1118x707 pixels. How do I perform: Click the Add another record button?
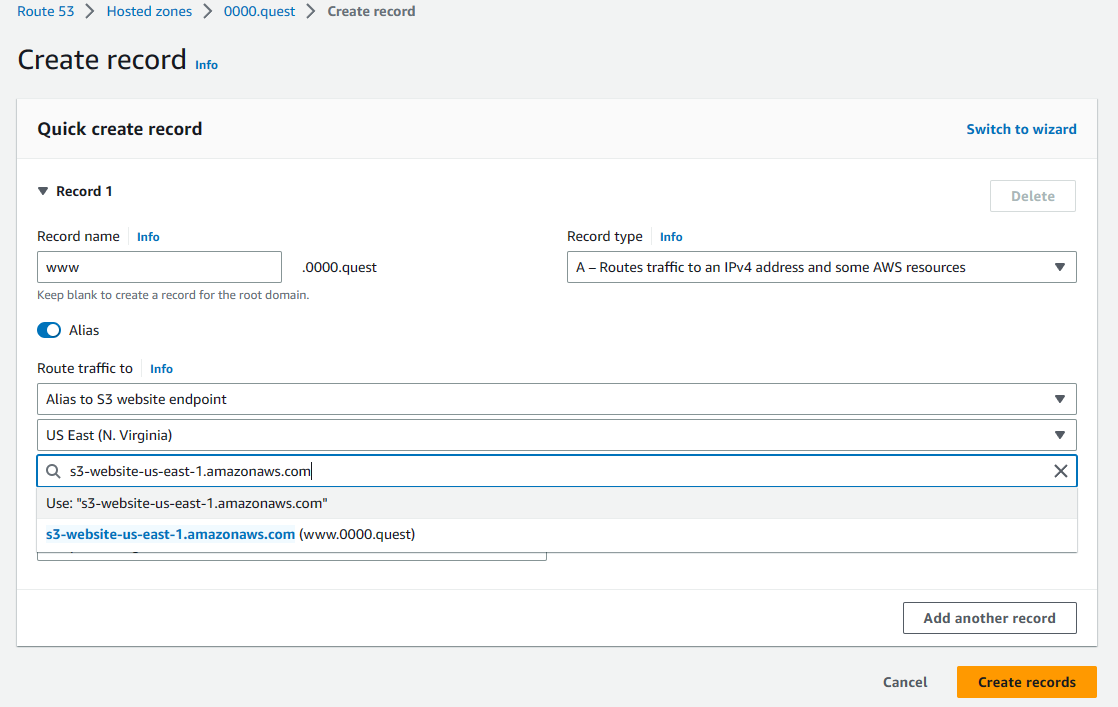coord(989,617)
